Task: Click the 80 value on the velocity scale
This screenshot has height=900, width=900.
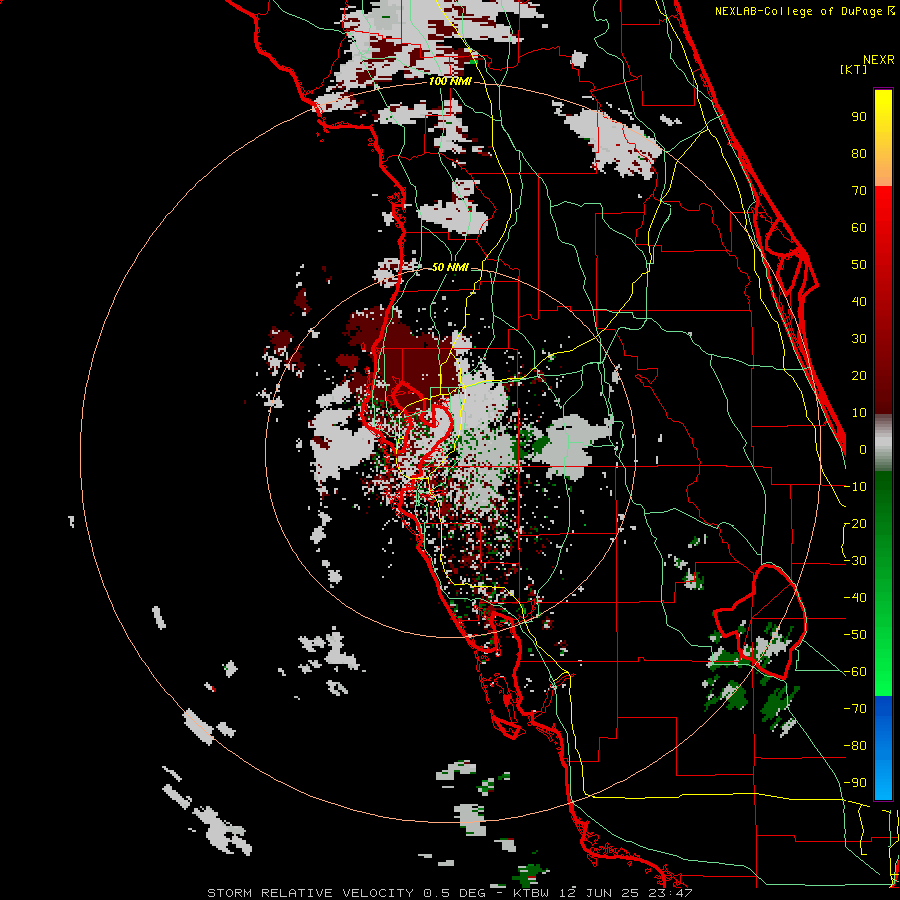Action: [x=859, y=154]
